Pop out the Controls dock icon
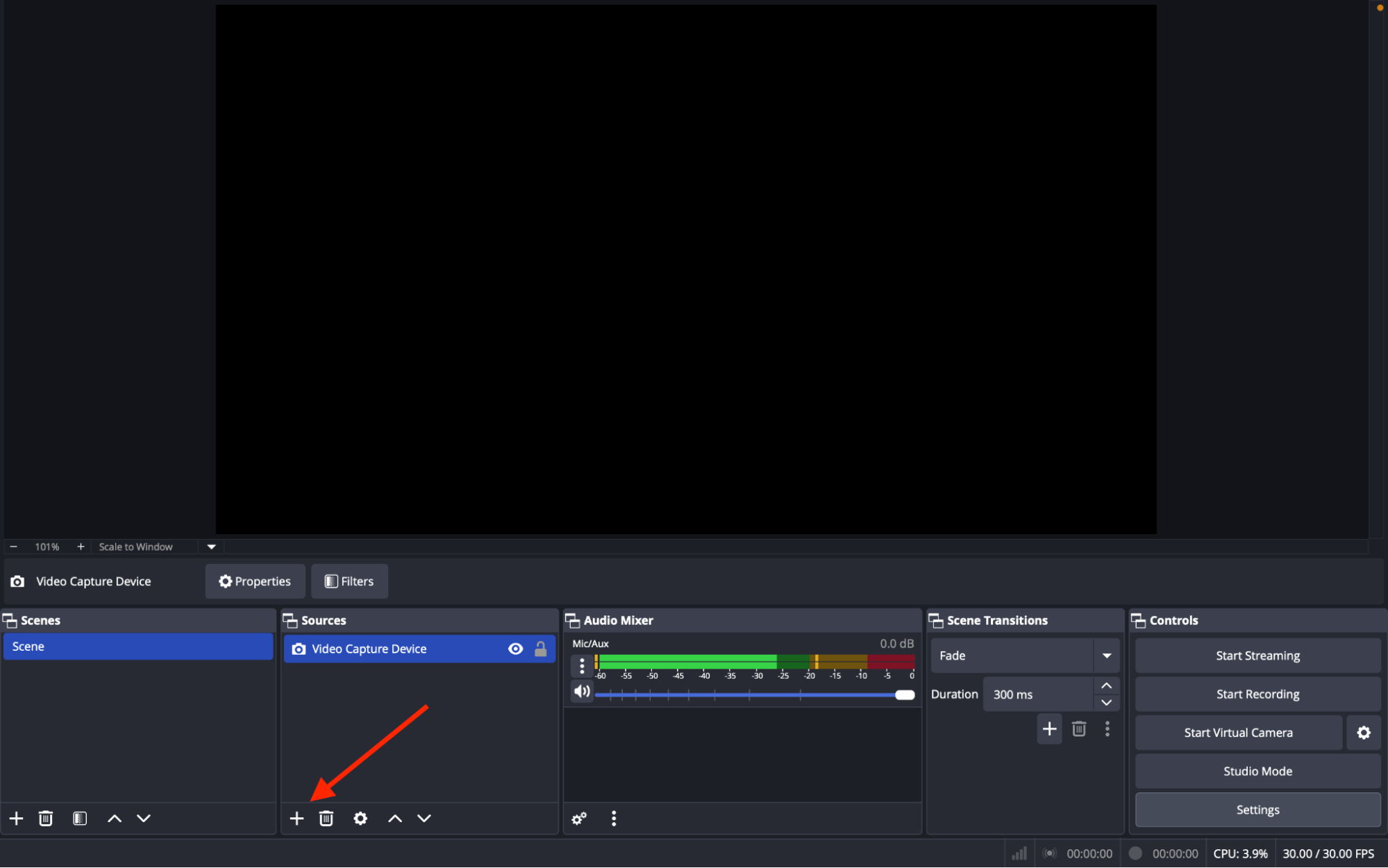 click(1139, 621)
